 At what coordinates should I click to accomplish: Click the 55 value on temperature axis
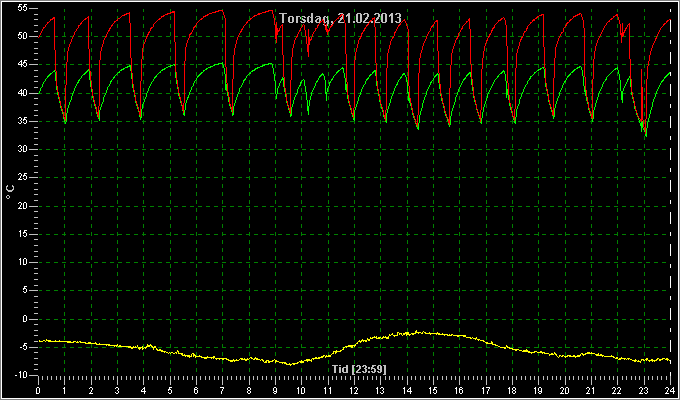[x=23, y=8]
